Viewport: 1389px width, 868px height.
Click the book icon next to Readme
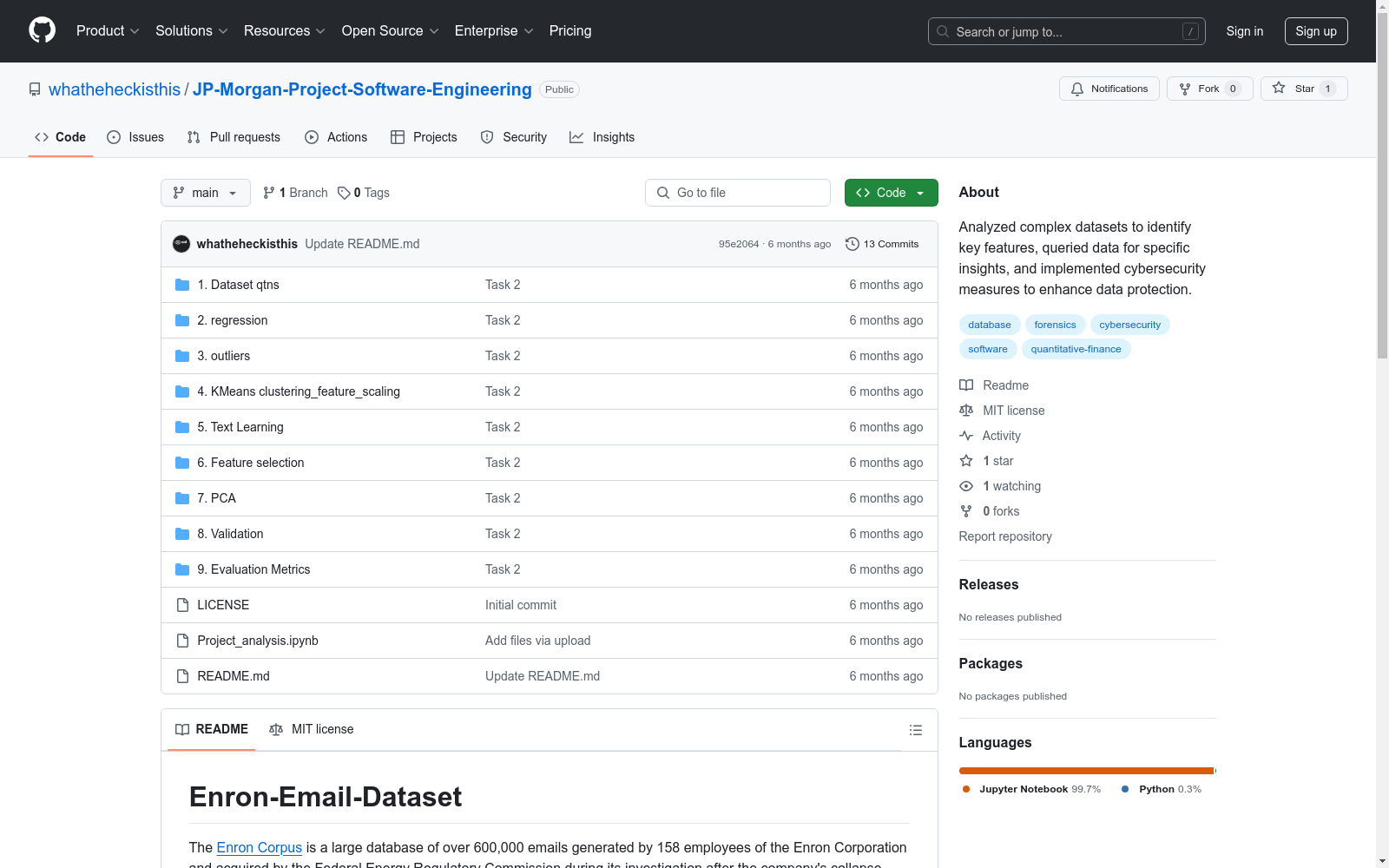(965, 385)
